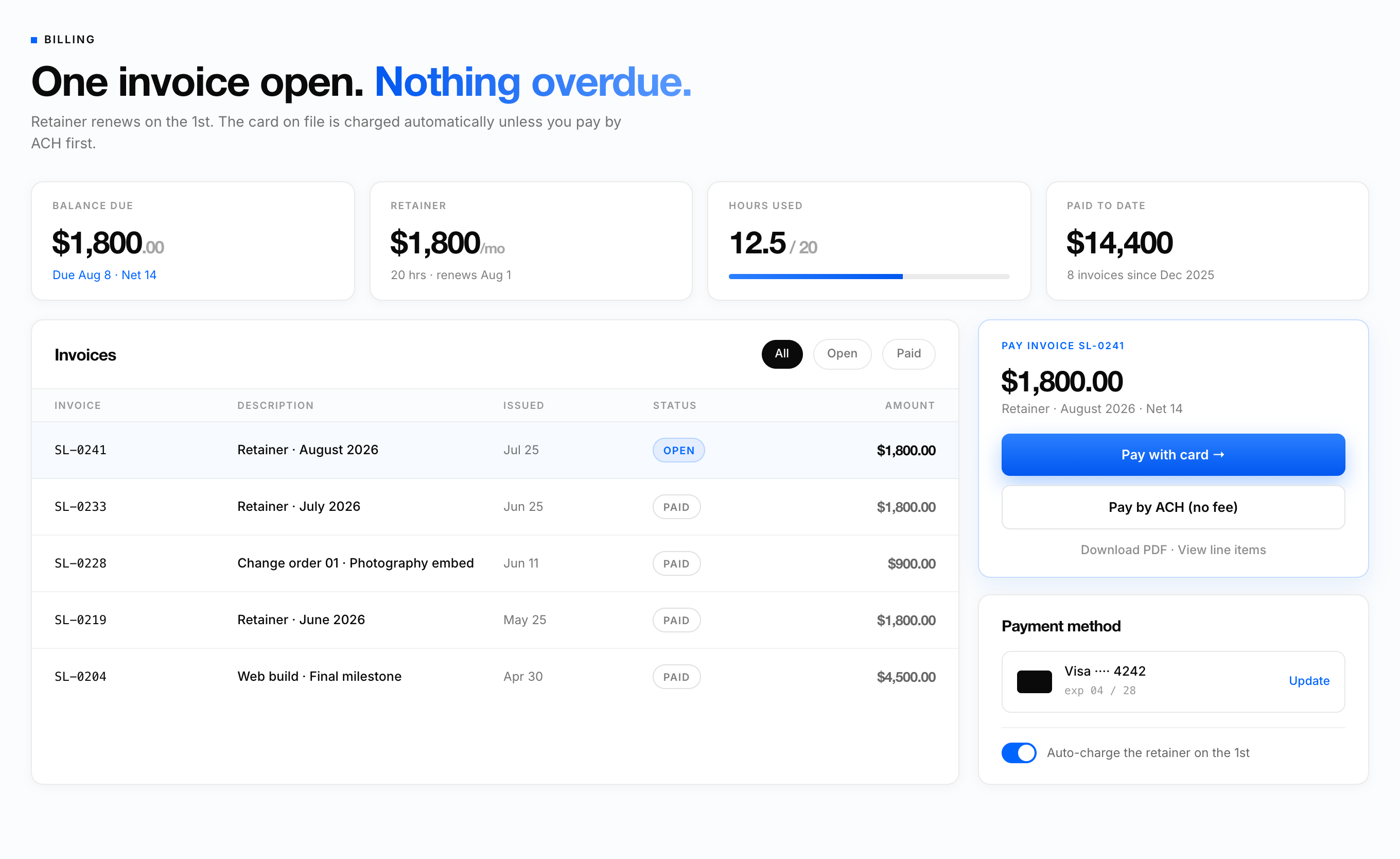Click issued date Apr 30
Viewport: 1400px width, 859px height.
[x=523, y=677]
